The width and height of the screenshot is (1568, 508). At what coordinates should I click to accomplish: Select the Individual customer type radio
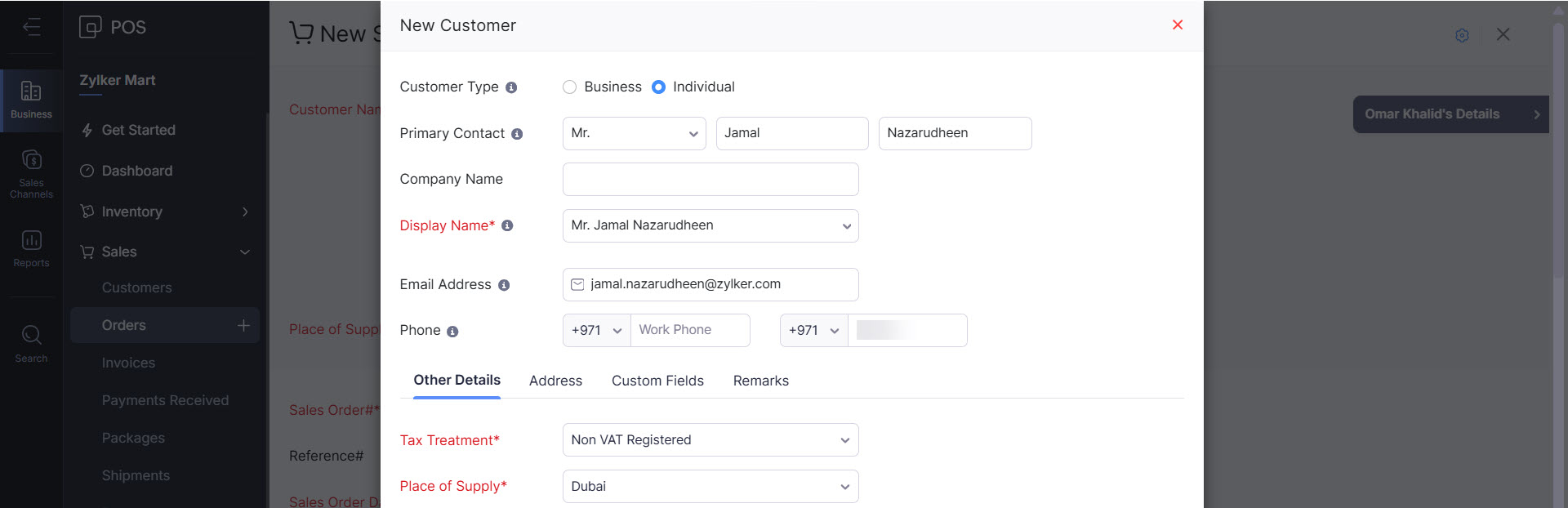point(658,87)
